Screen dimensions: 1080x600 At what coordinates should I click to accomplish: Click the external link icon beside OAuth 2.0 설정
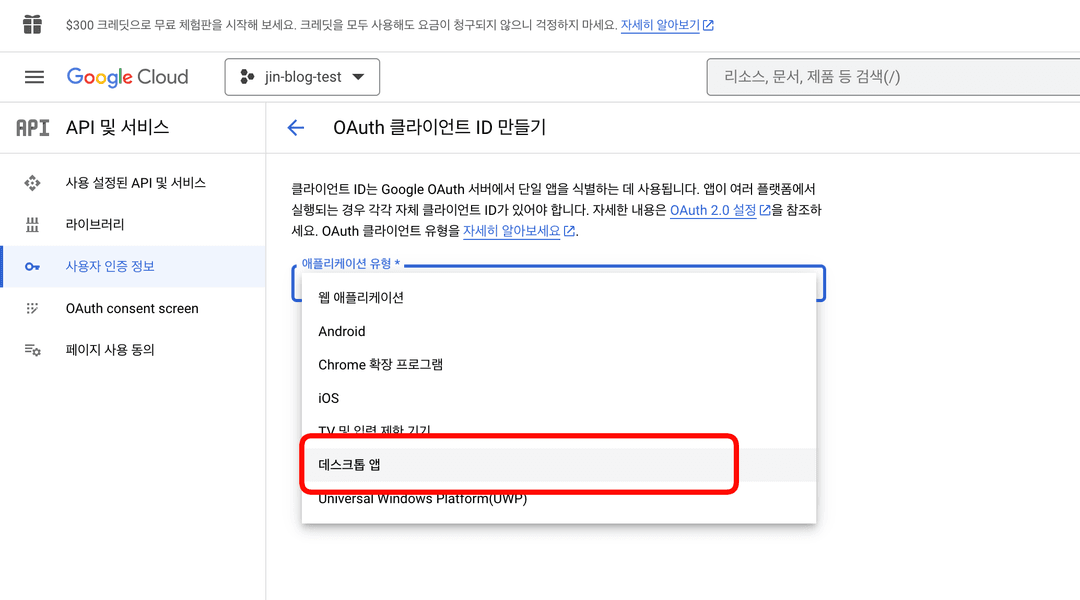765,210
